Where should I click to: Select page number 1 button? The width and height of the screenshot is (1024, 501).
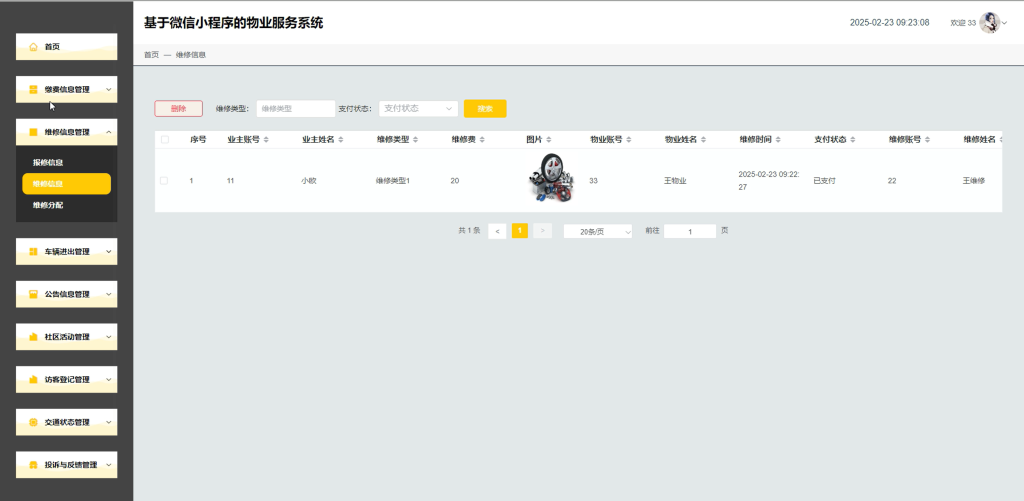coord(520,231)
